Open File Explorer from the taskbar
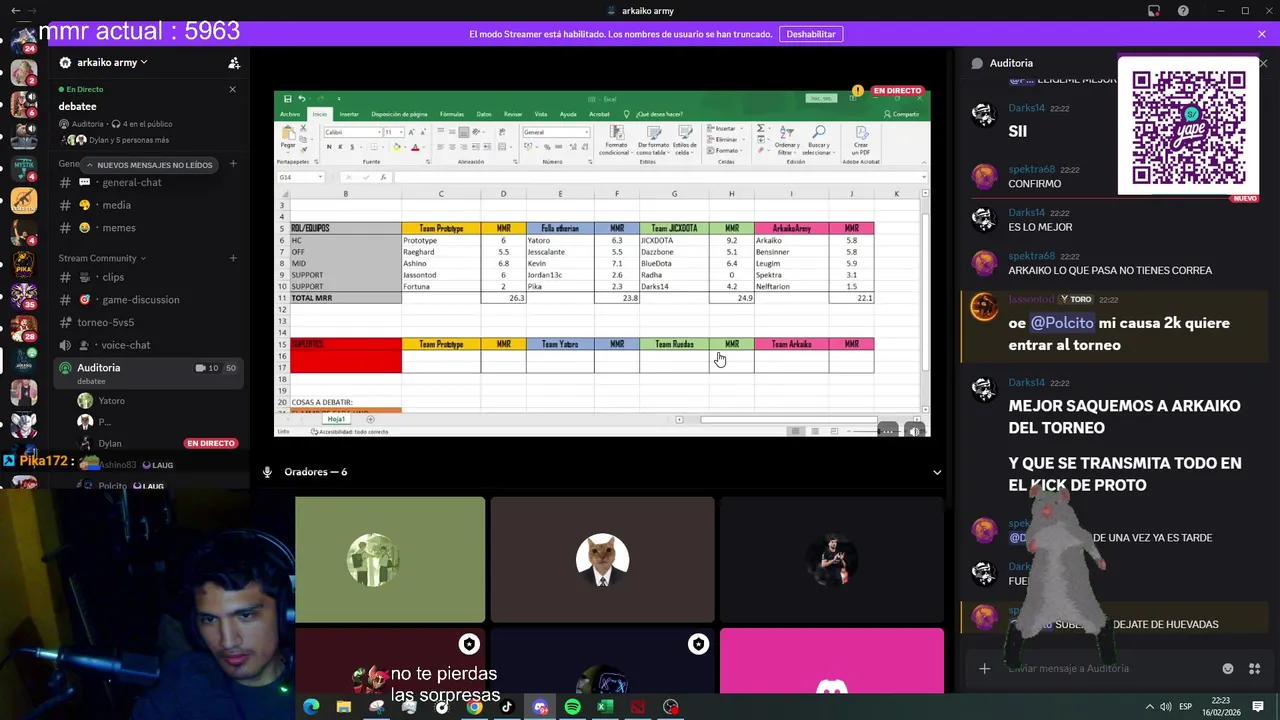This screenshot has width=1280, height=720. 343,707
